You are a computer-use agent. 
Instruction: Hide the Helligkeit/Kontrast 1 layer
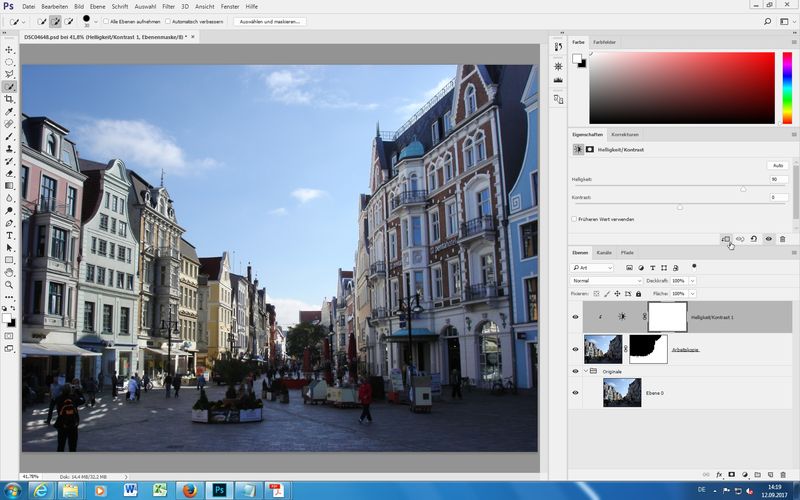(575, 316)
